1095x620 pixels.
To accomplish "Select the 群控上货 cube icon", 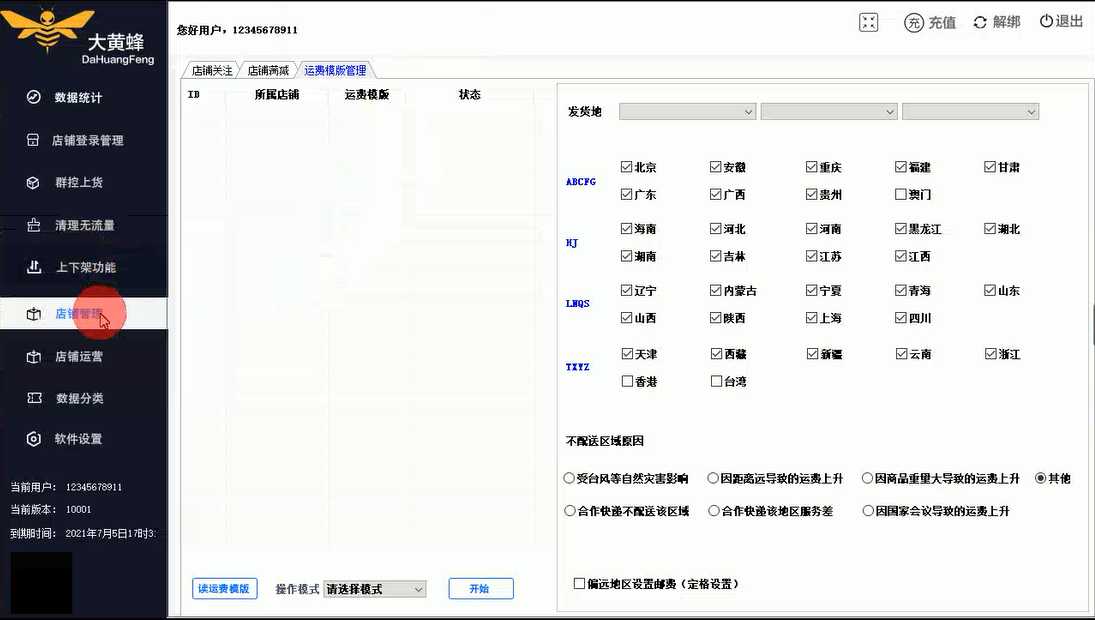I will point(33,183).
